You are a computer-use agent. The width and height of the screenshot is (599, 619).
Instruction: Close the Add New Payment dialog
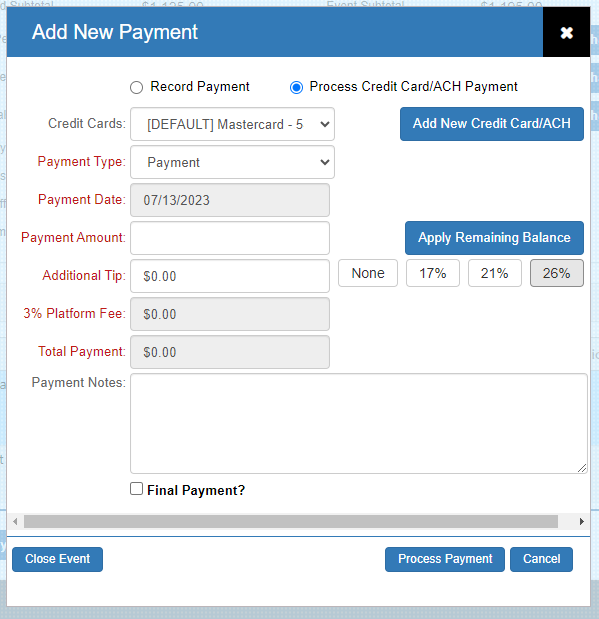(x=566, y=32)
